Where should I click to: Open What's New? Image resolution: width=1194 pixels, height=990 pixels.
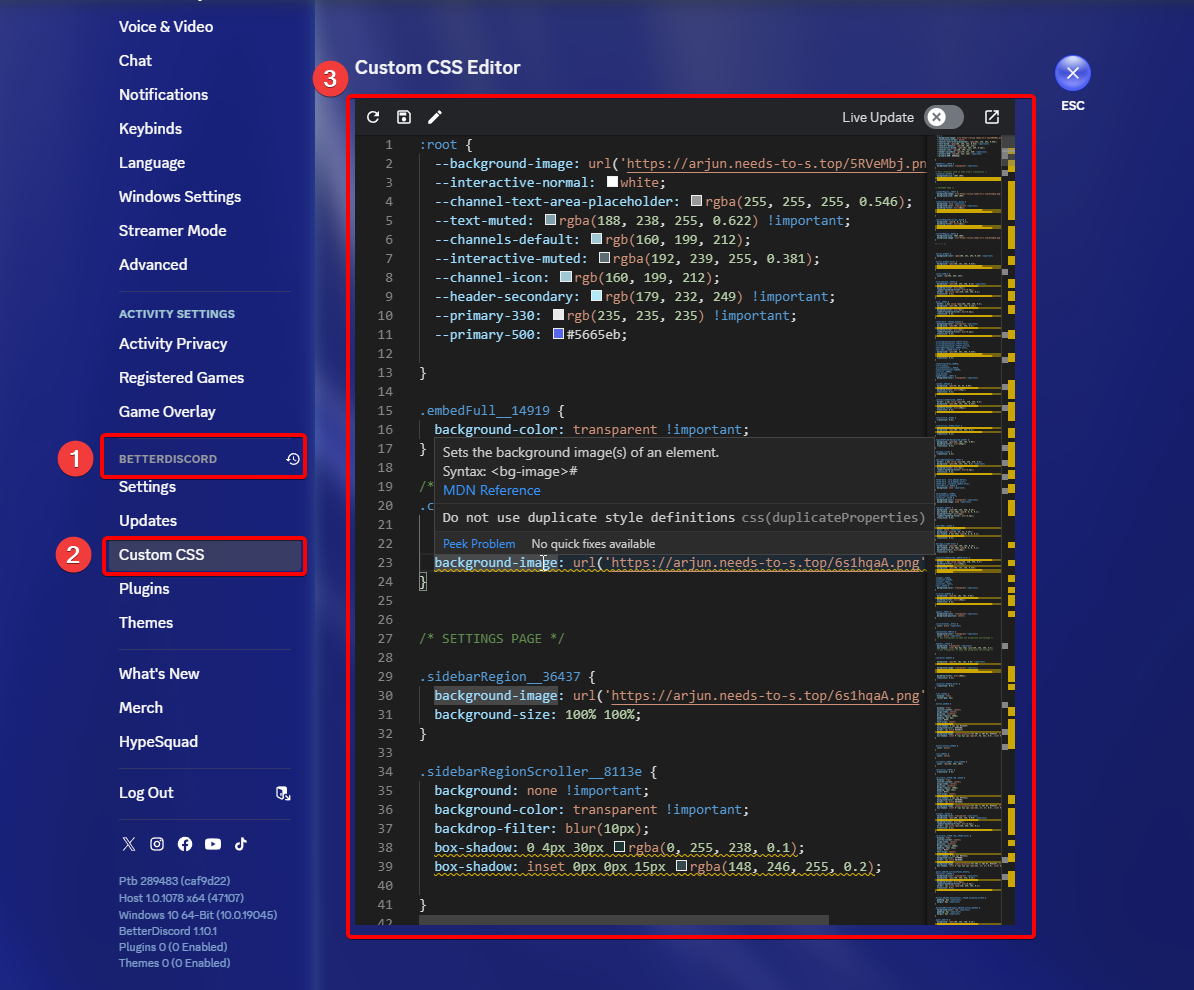click(x=158, y=674)
